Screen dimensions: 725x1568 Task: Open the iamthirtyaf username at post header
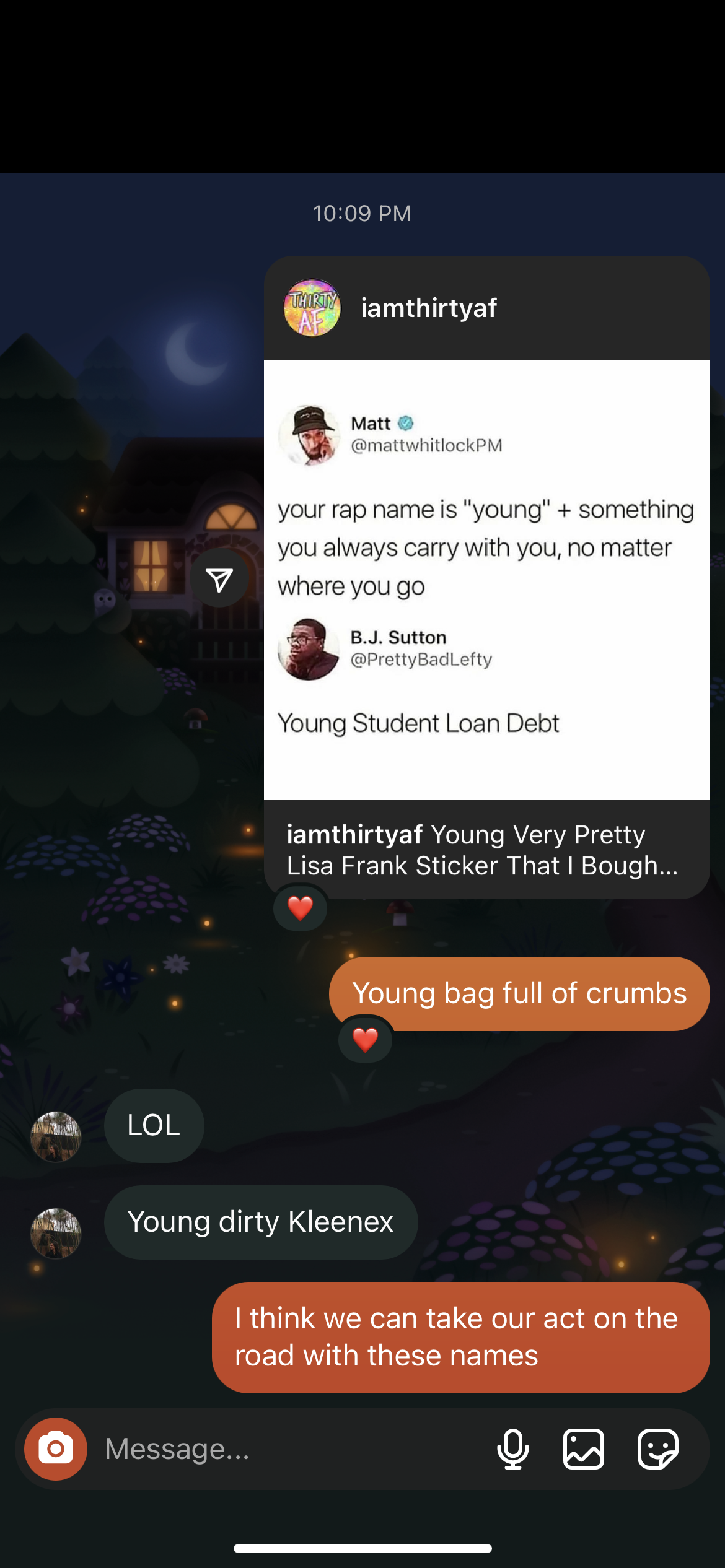pyautogui.click(x=429, y=308)
